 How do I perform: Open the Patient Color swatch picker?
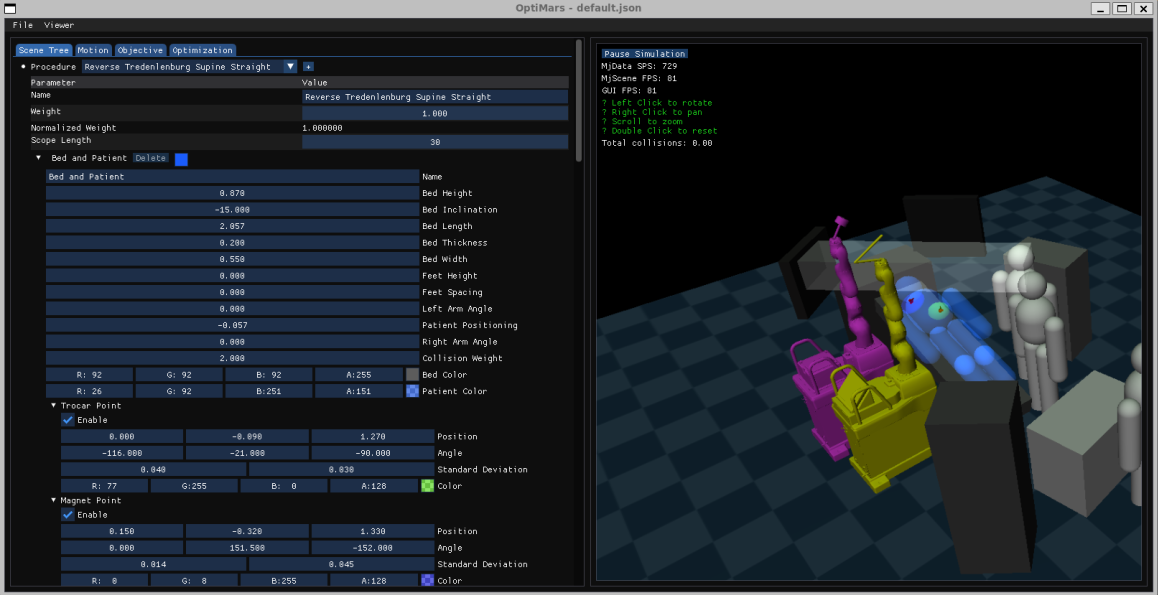pos(412,392)
